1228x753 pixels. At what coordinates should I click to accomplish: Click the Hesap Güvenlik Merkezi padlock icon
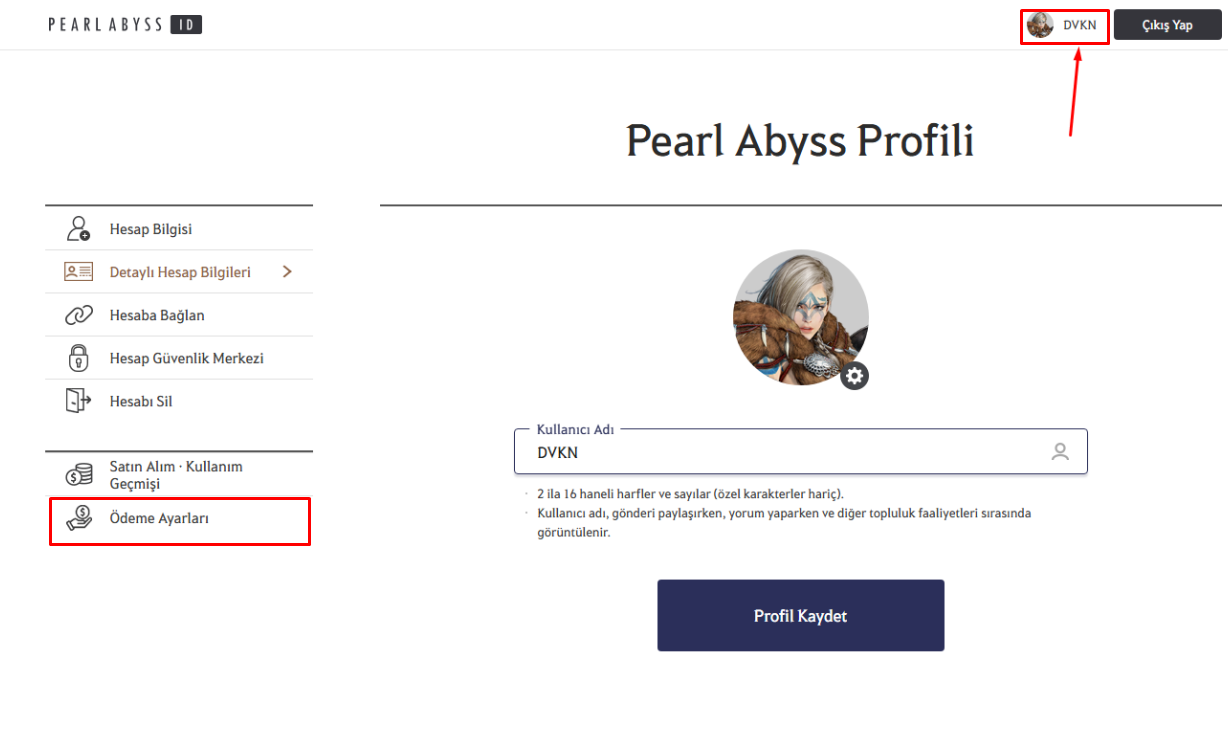[x=78, y=357]
